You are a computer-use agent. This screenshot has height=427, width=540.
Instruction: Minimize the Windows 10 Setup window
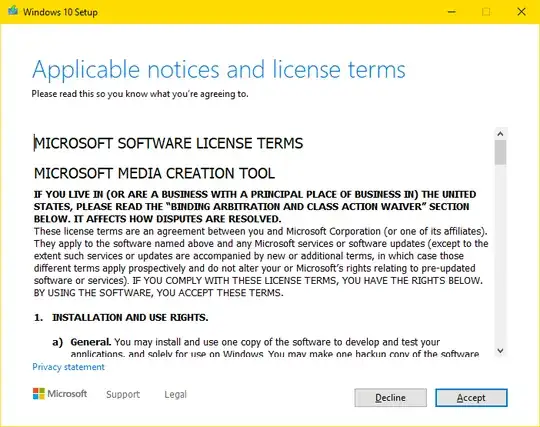pos(451,12)
